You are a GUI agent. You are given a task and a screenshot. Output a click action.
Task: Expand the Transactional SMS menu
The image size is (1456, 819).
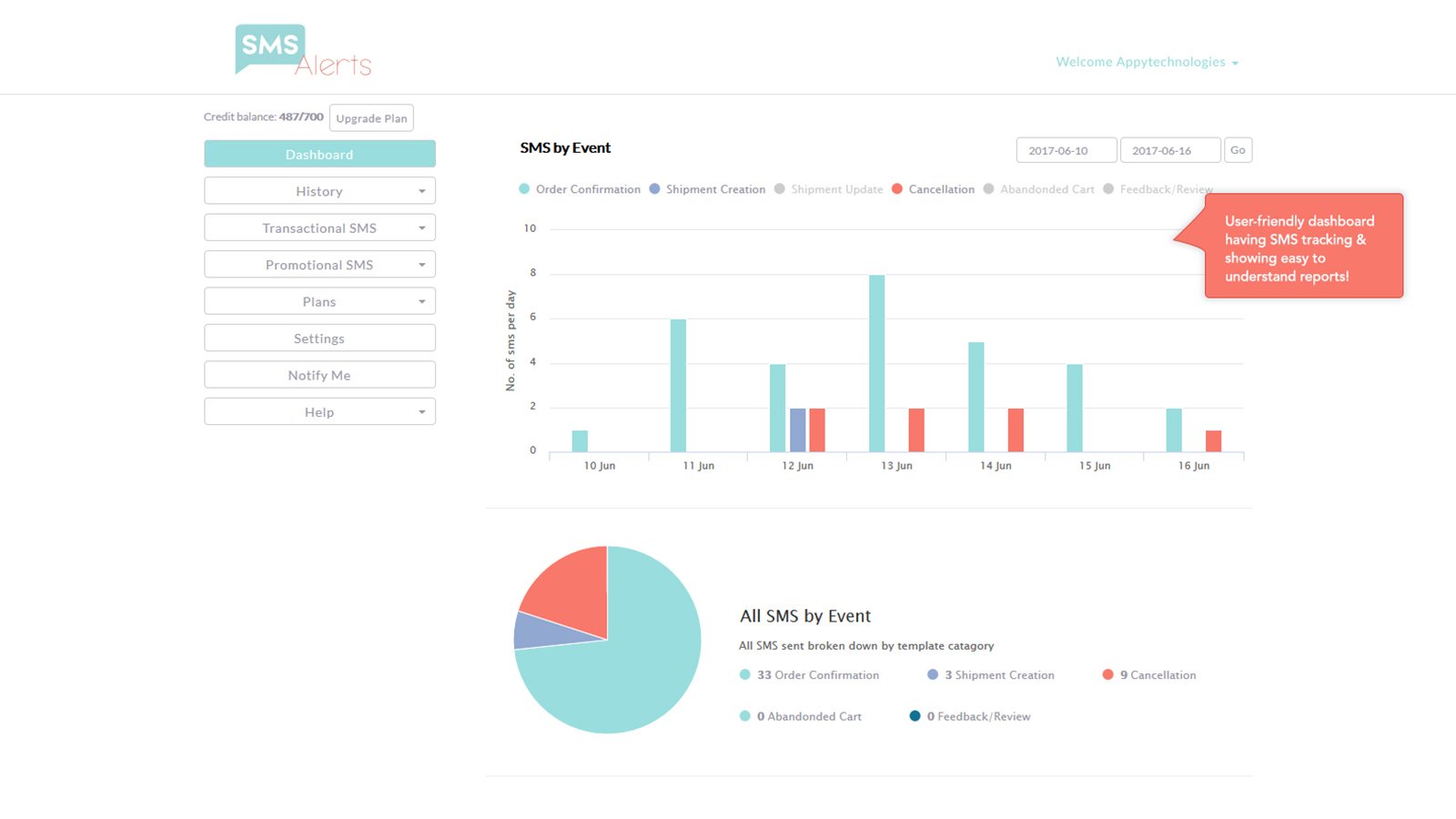319,227
